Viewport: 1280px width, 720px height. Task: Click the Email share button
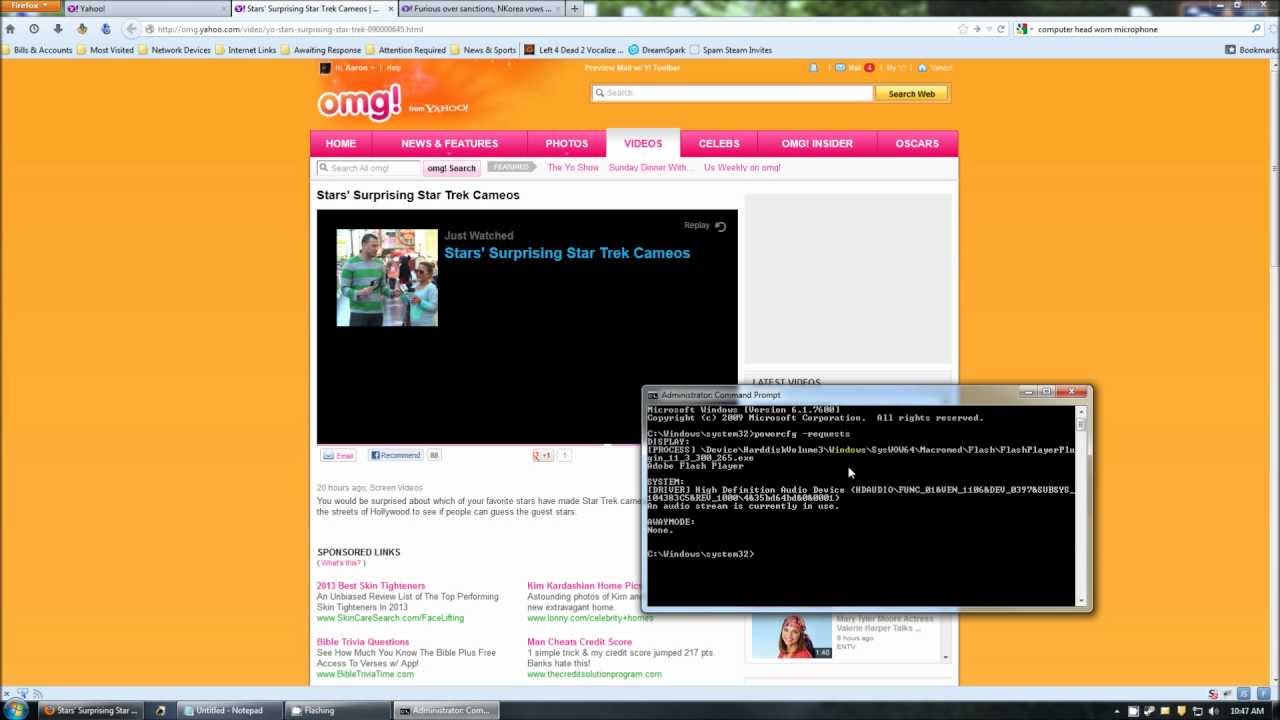pyautogui.click(x=338, y=455)
